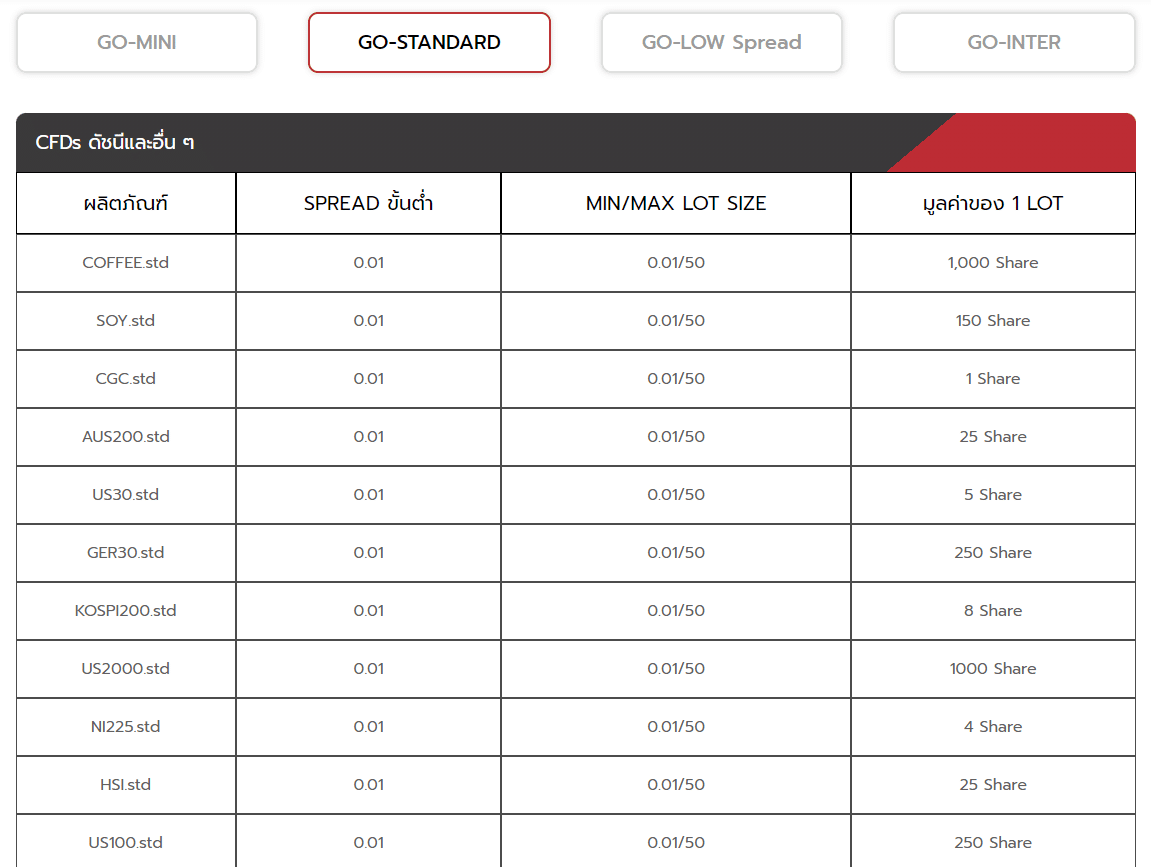Click the 1,000 Share value for COFFEE.std
Image resolution: width=1151 pixels, height=867 pixels.
click(993, 263)
